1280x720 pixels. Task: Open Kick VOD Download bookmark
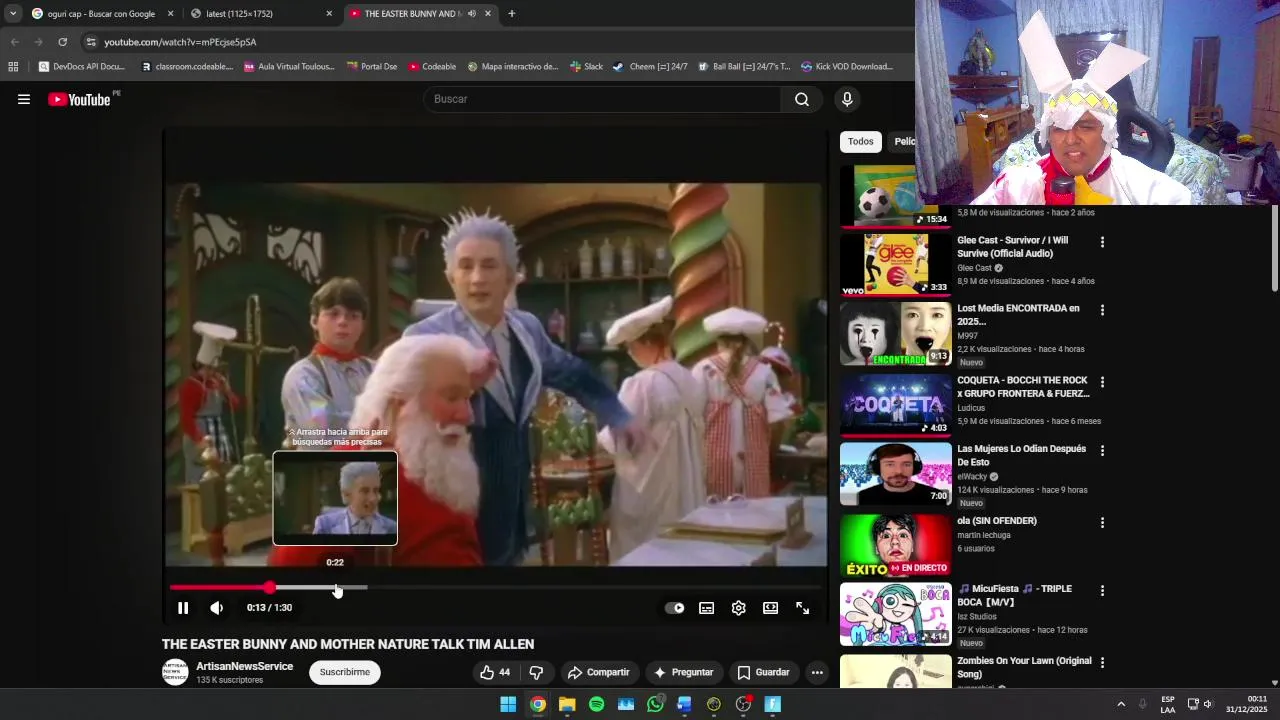[847, 67]
